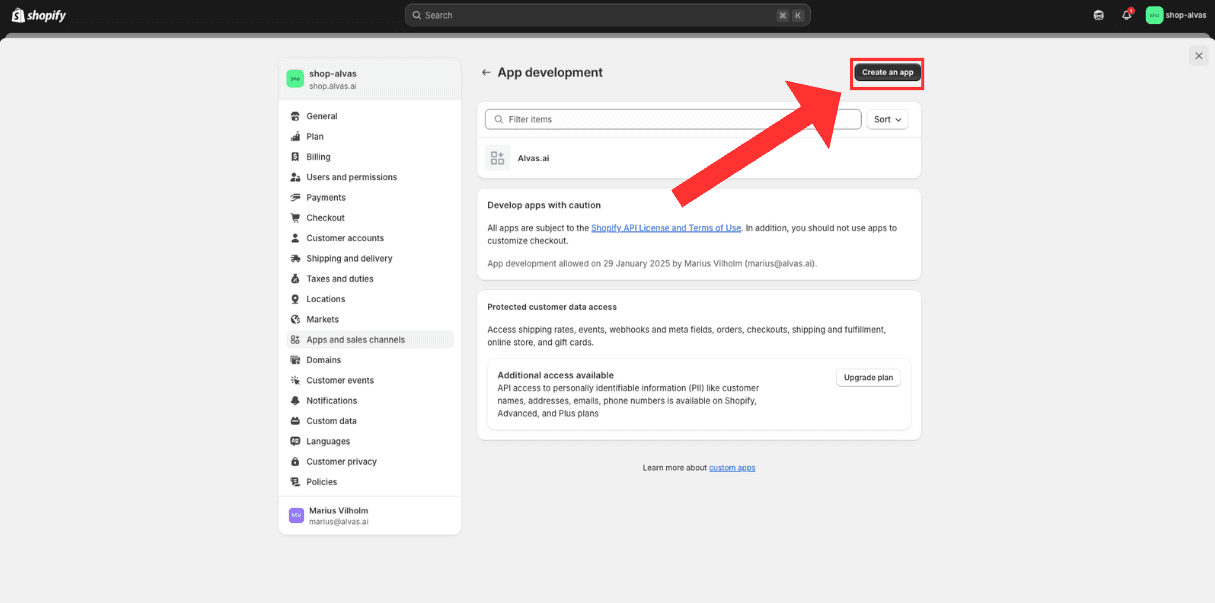Click the Customer events icon in the sidebar
1215x603 pixels.
(295, 380)
